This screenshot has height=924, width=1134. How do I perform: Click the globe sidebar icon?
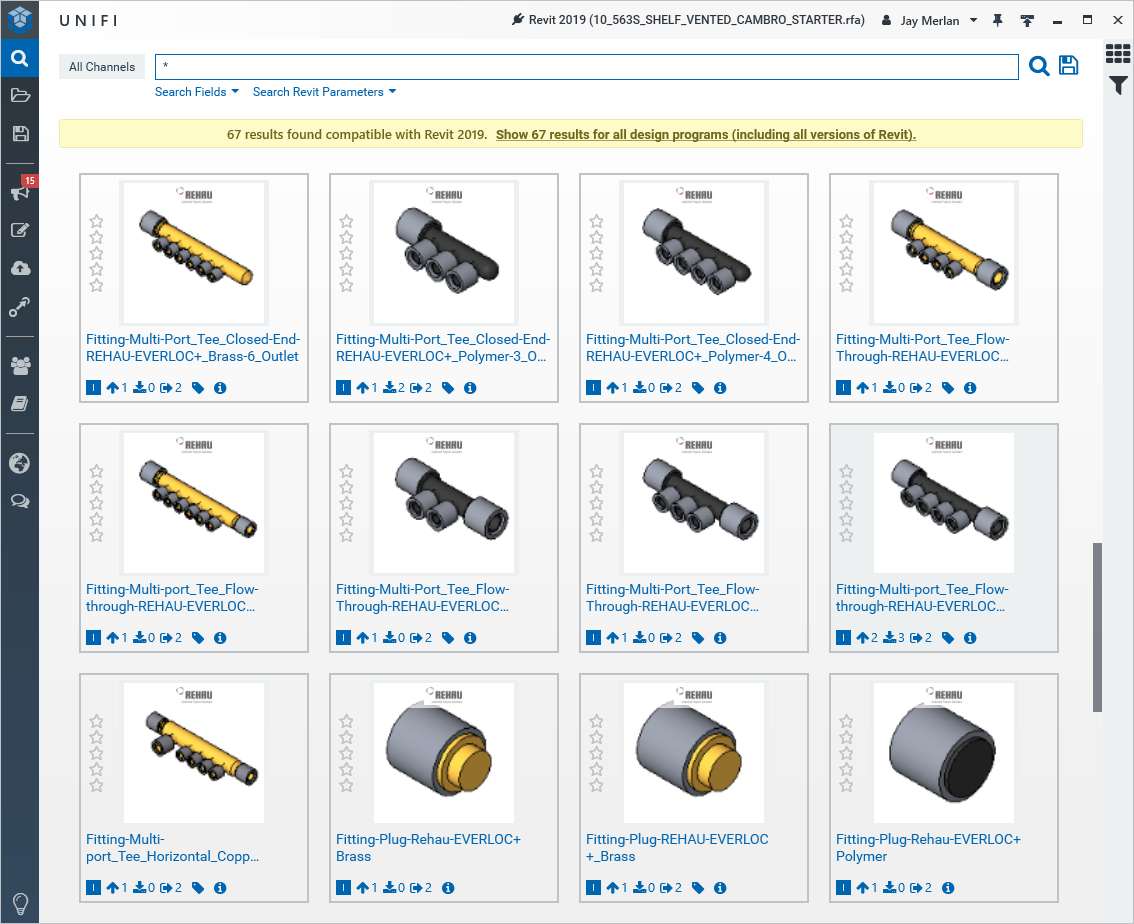click(20, 463)
